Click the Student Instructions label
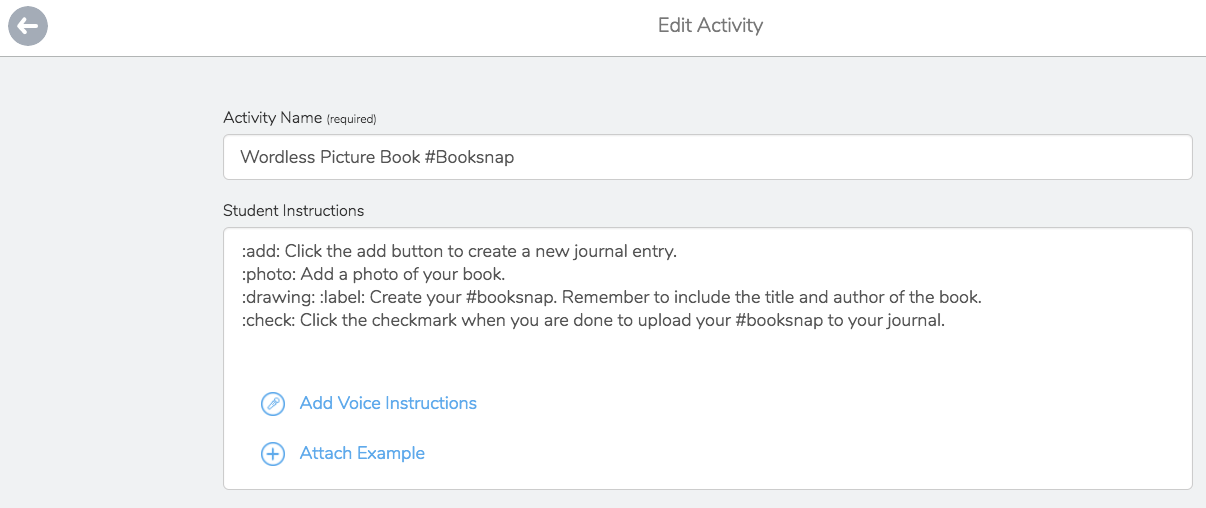 click(293, 211)
